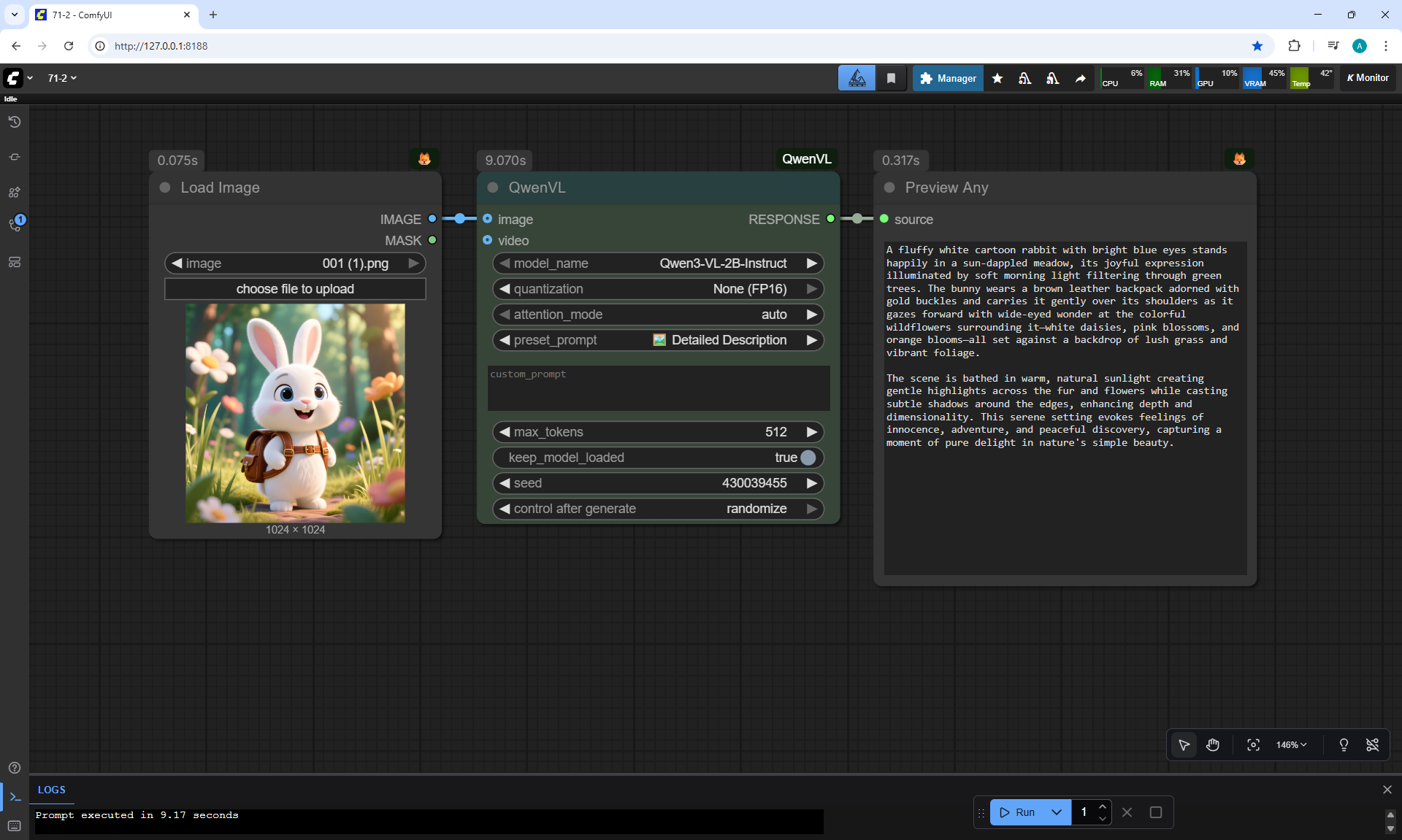The image size is (1402, 840).
Task: Click the custom_prompt text field
Action: [x=658, y=388]
